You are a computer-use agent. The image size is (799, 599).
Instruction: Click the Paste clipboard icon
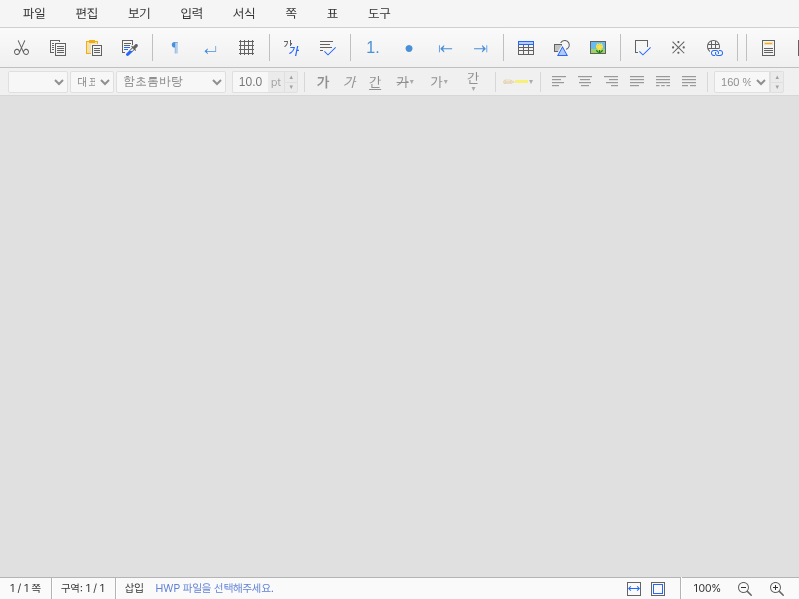[94, 48]
